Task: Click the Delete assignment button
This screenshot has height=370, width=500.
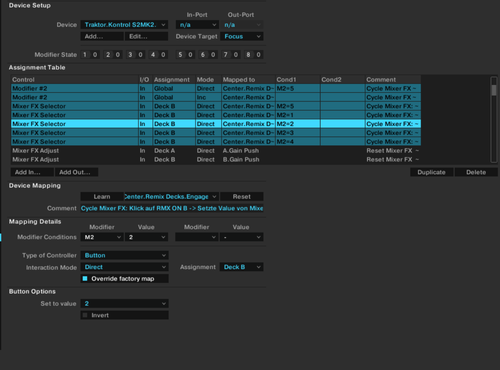Action: coord(476,172)
